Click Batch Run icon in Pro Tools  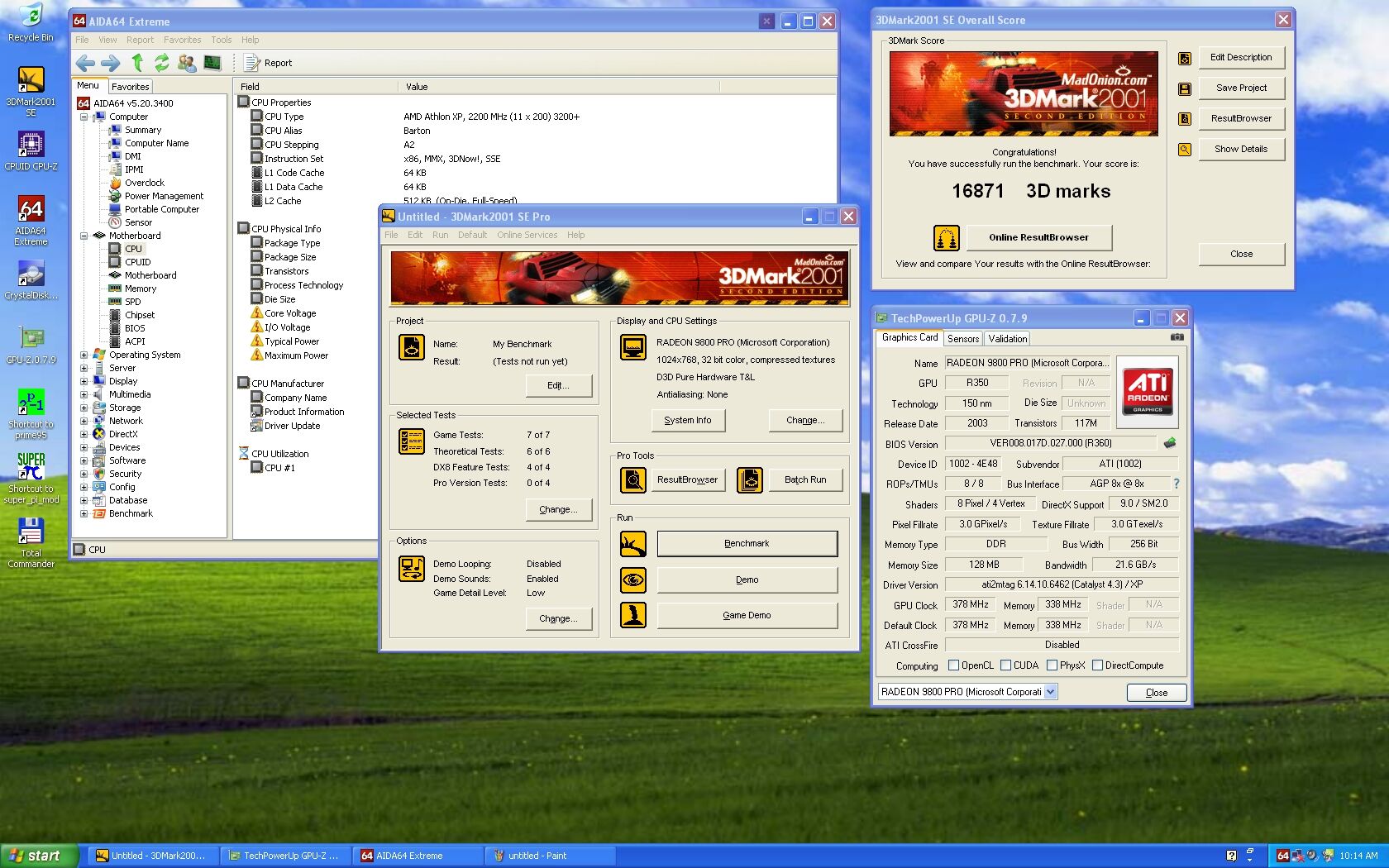[750, 479]
